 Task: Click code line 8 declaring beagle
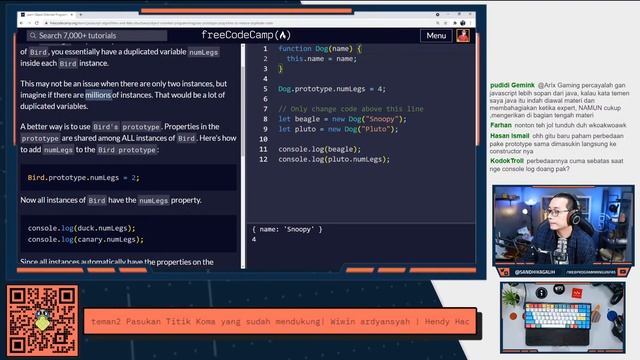(x=342, y=119)
